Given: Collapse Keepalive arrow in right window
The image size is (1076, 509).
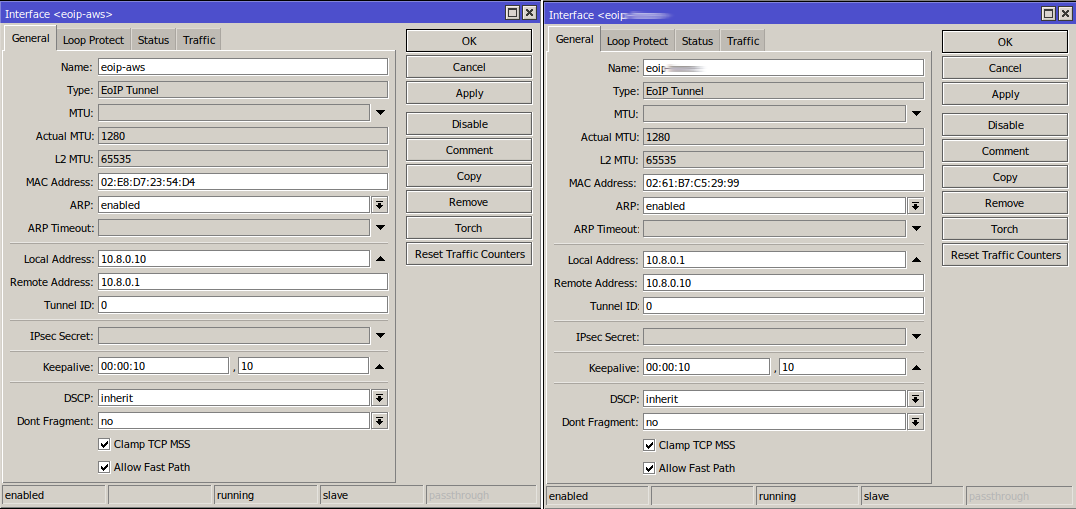Looking at the screenshot, I should (x=916, y=368).
